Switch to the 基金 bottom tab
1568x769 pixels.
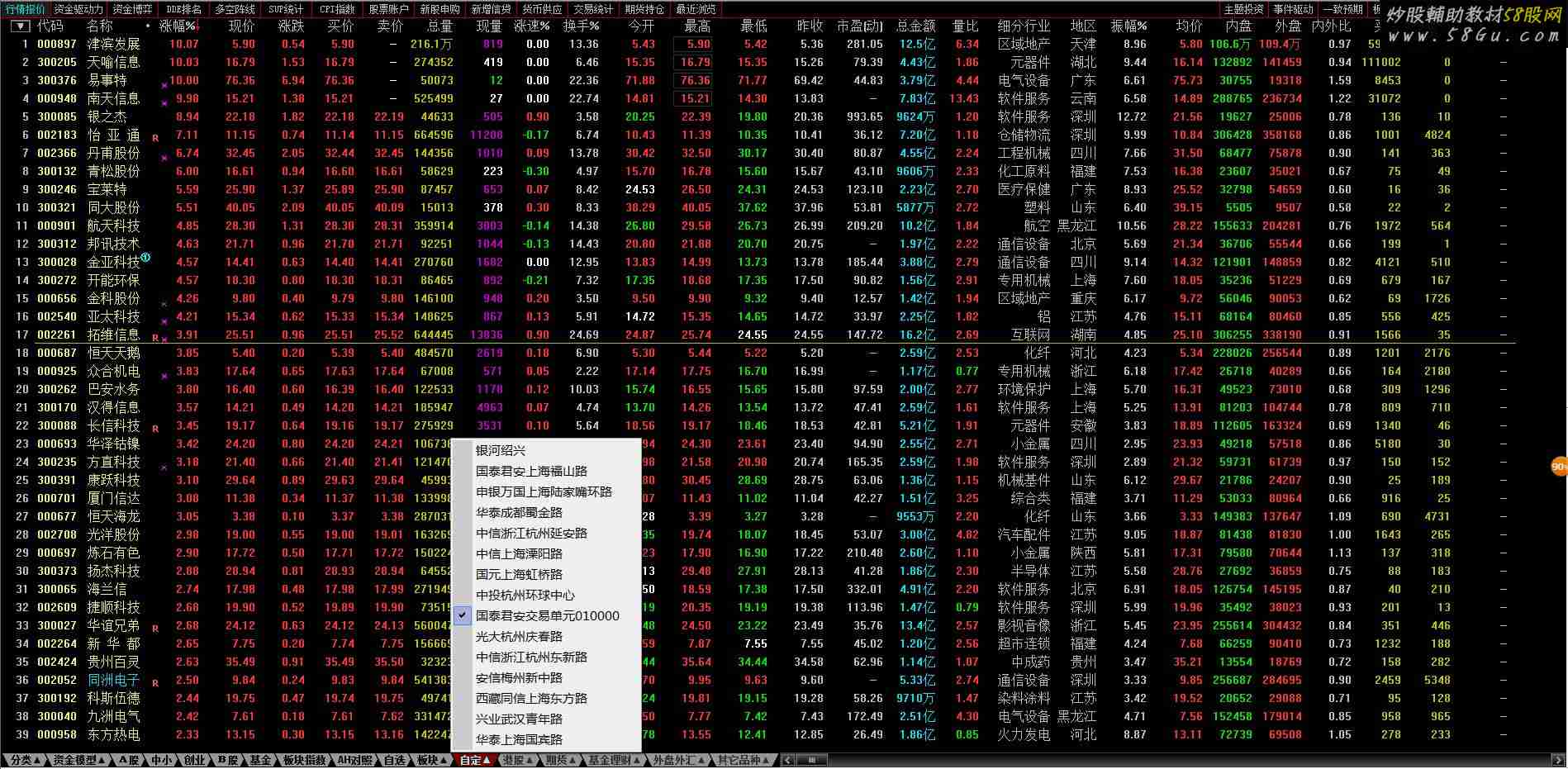260,760
